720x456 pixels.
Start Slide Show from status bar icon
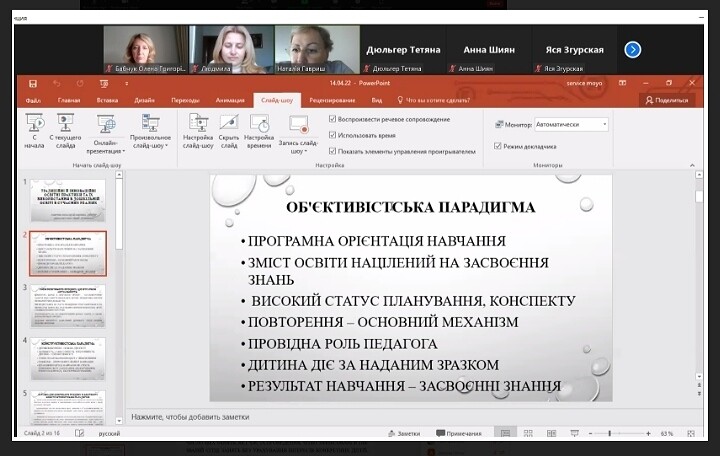click(574, 433)
